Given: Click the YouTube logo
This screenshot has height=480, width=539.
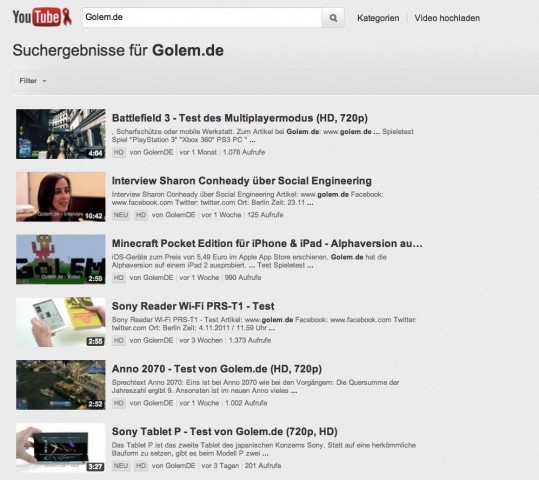Looking at the screenshot, I should point(42,17).
